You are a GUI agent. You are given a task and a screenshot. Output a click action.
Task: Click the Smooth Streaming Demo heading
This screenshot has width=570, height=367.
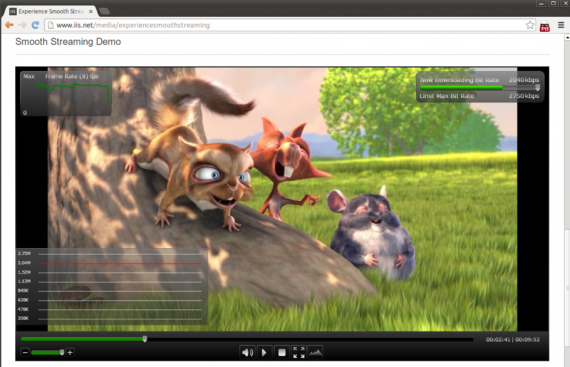68,42
